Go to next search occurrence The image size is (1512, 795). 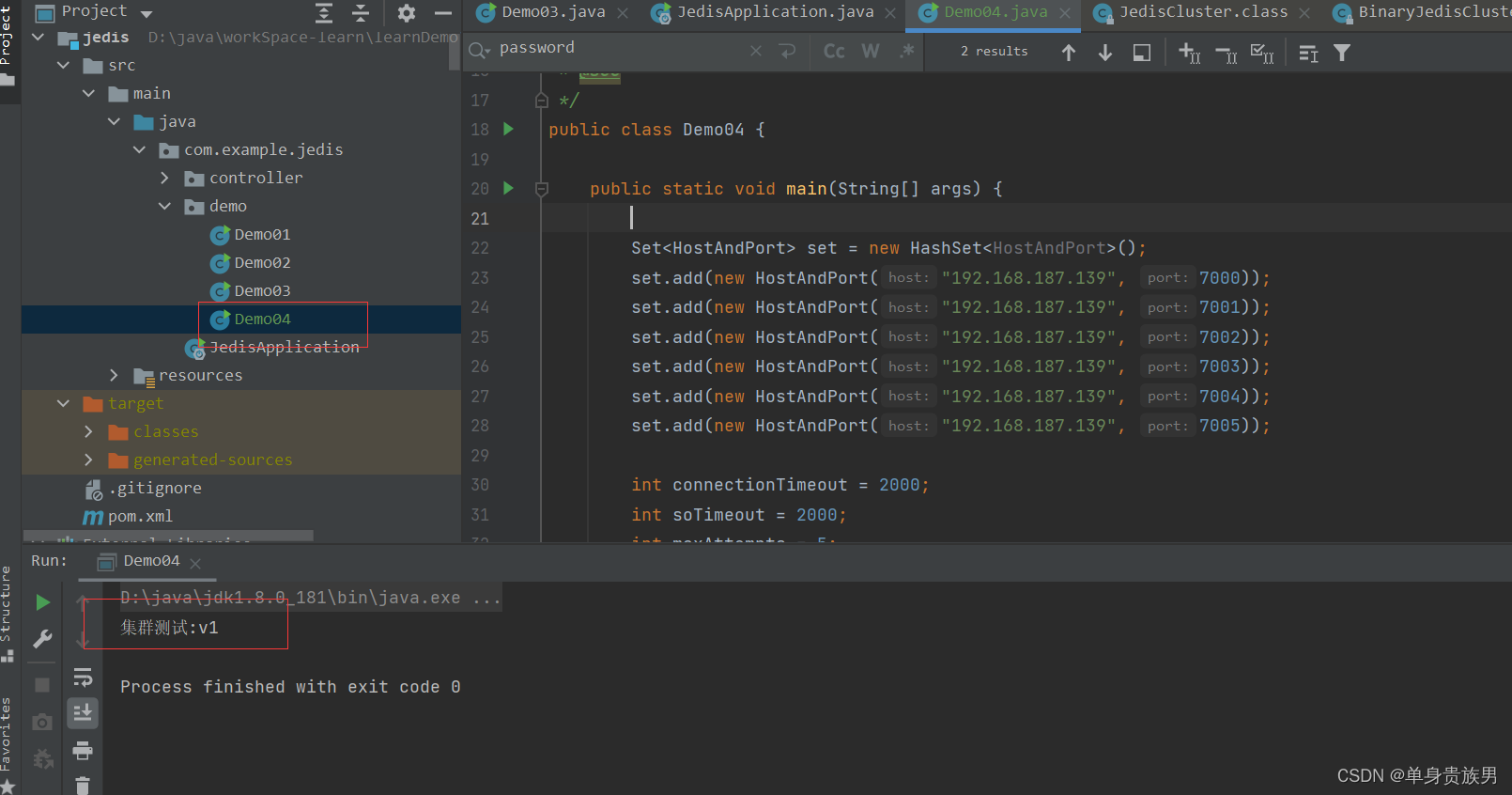point(1105,53)
